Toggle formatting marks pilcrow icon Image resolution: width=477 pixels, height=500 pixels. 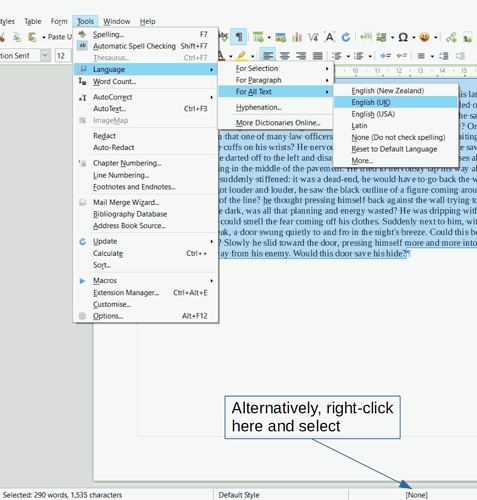239,37
